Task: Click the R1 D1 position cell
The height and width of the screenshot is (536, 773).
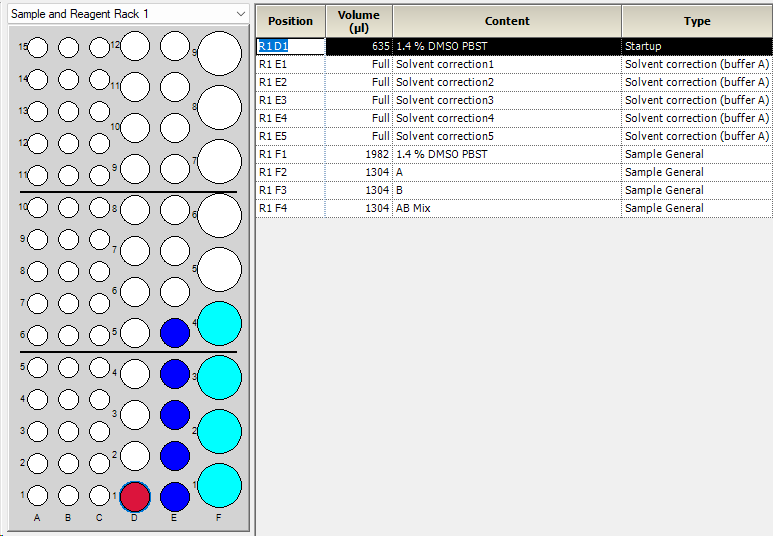Action: 290,46
